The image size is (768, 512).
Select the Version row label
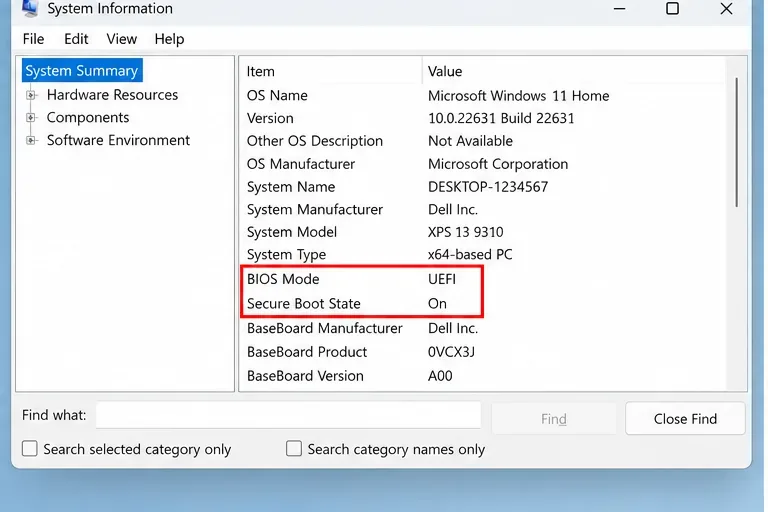(270, 118)
